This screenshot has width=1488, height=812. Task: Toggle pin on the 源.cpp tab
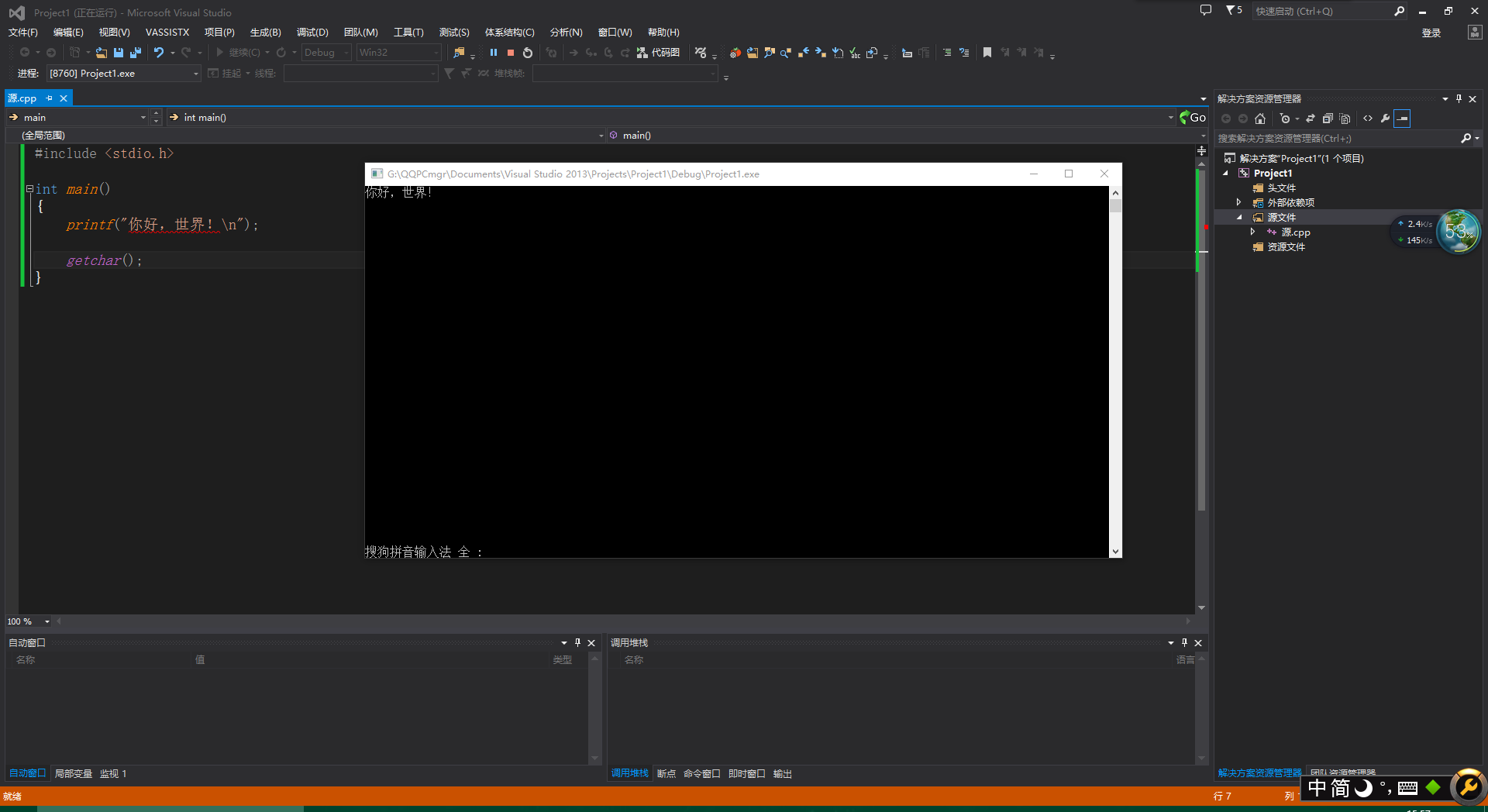49,98
